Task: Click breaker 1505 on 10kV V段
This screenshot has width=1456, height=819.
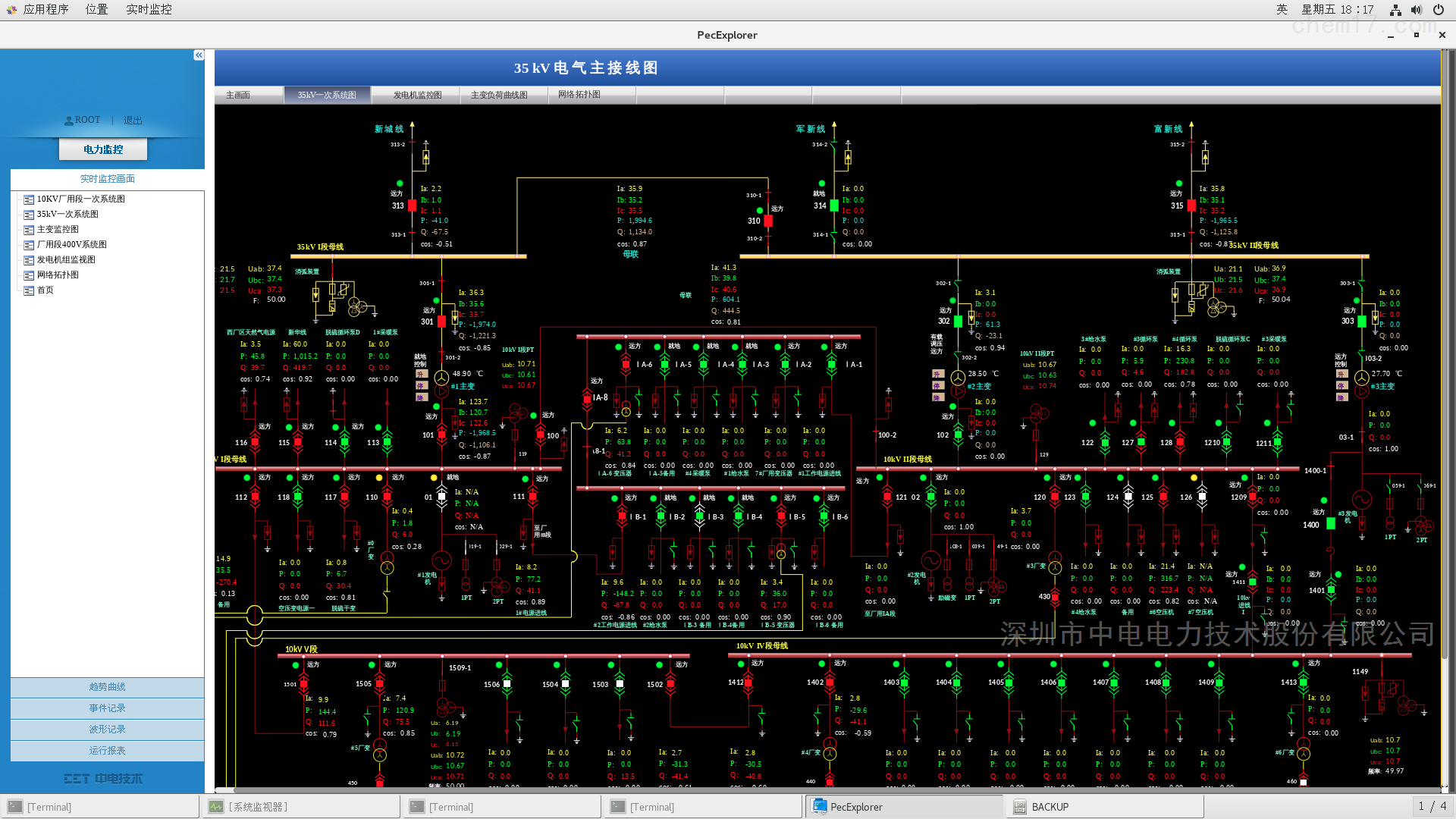Action: [x=379, y=684]
